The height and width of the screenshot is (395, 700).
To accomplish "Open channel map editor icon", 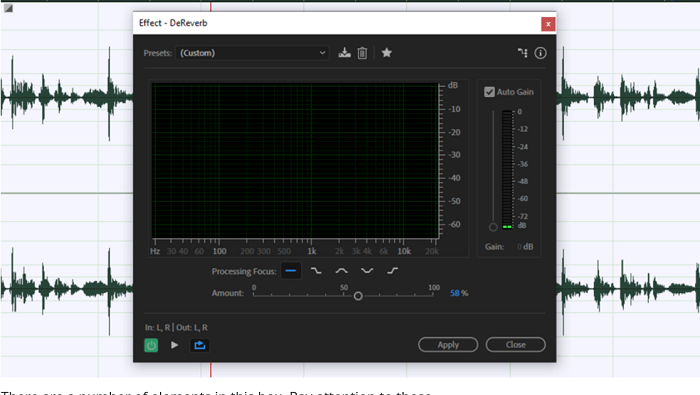I will 522,53.
